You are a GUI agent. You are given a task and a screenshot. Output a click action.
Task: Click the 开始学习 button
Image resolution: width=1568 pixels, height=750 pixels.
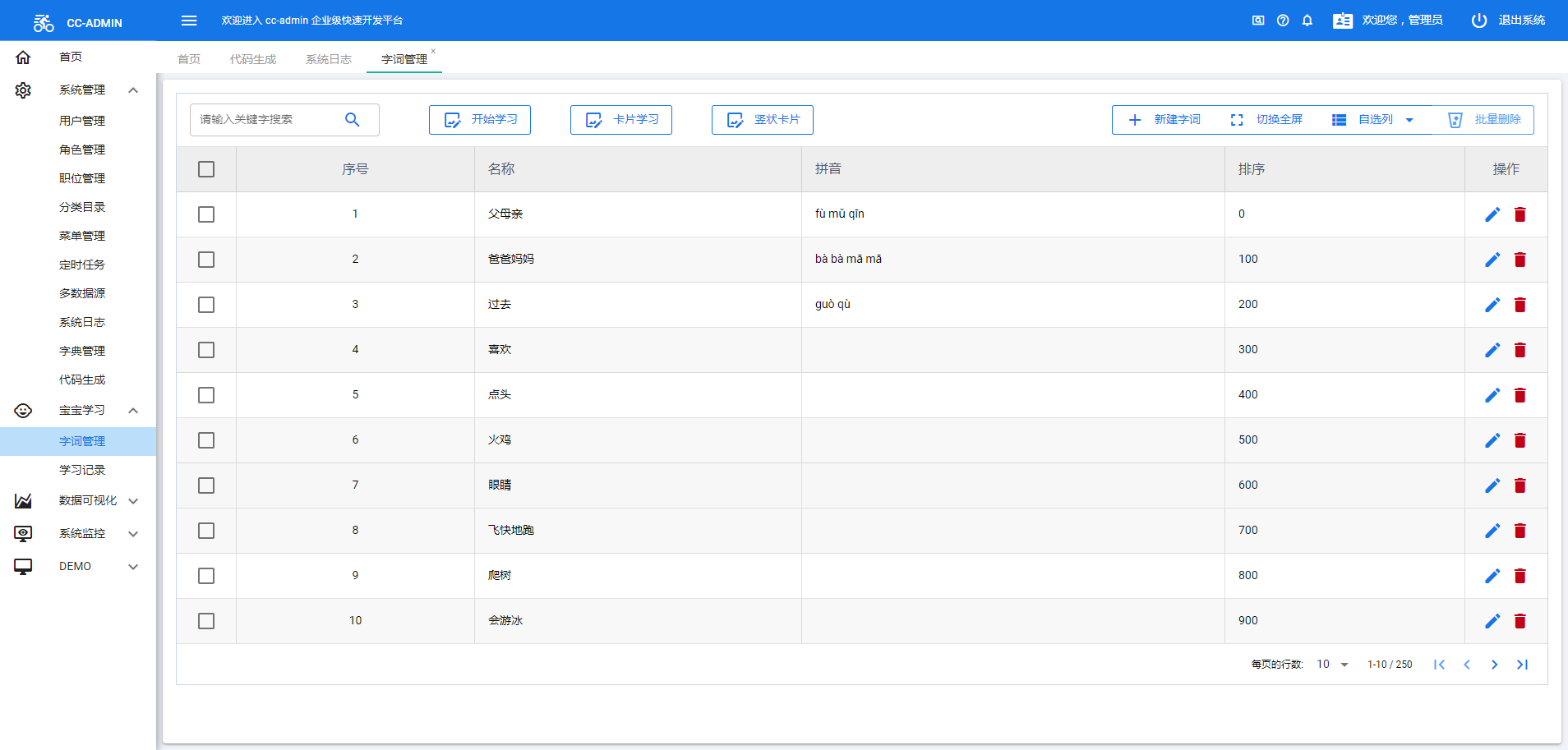[x=480, y=120]
